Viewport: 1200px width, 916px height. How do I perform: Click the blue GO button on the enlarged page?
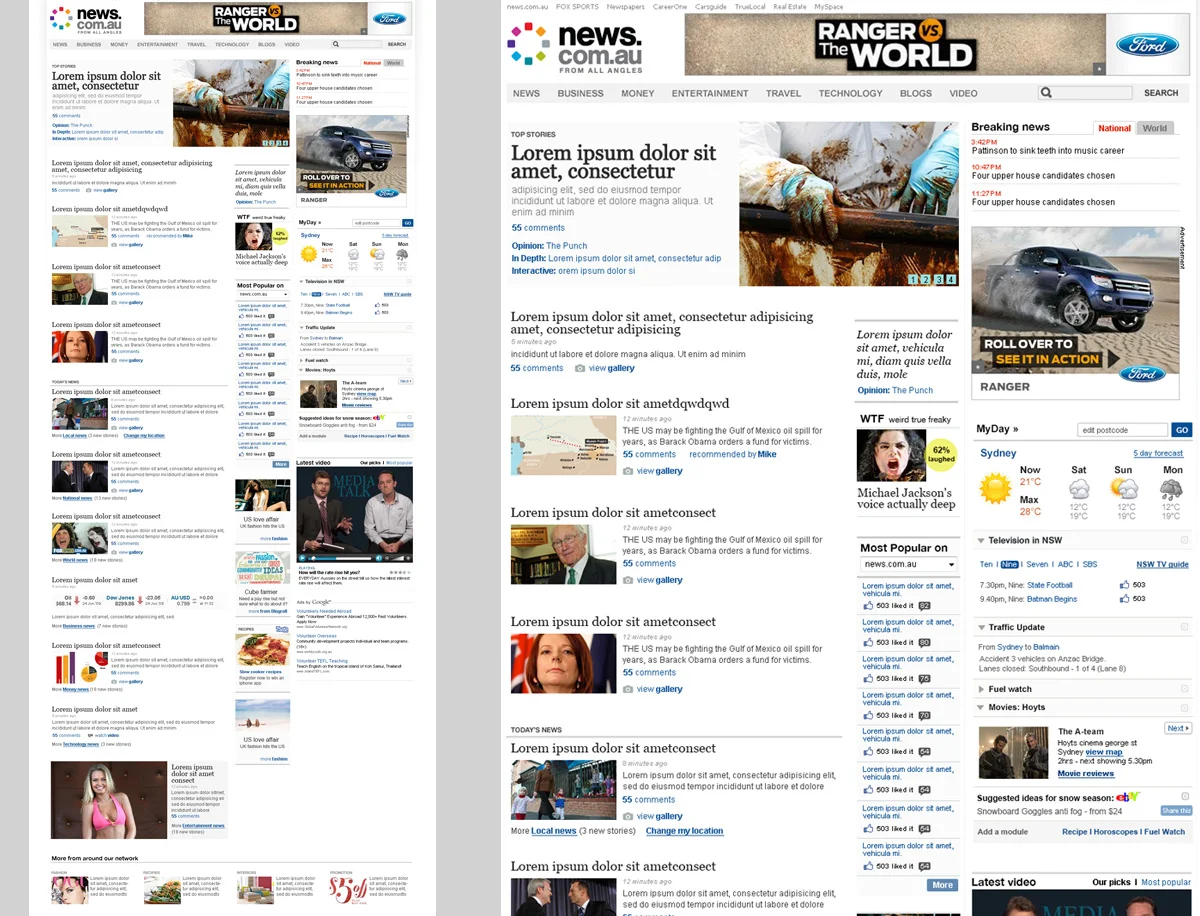[1182, 430]
